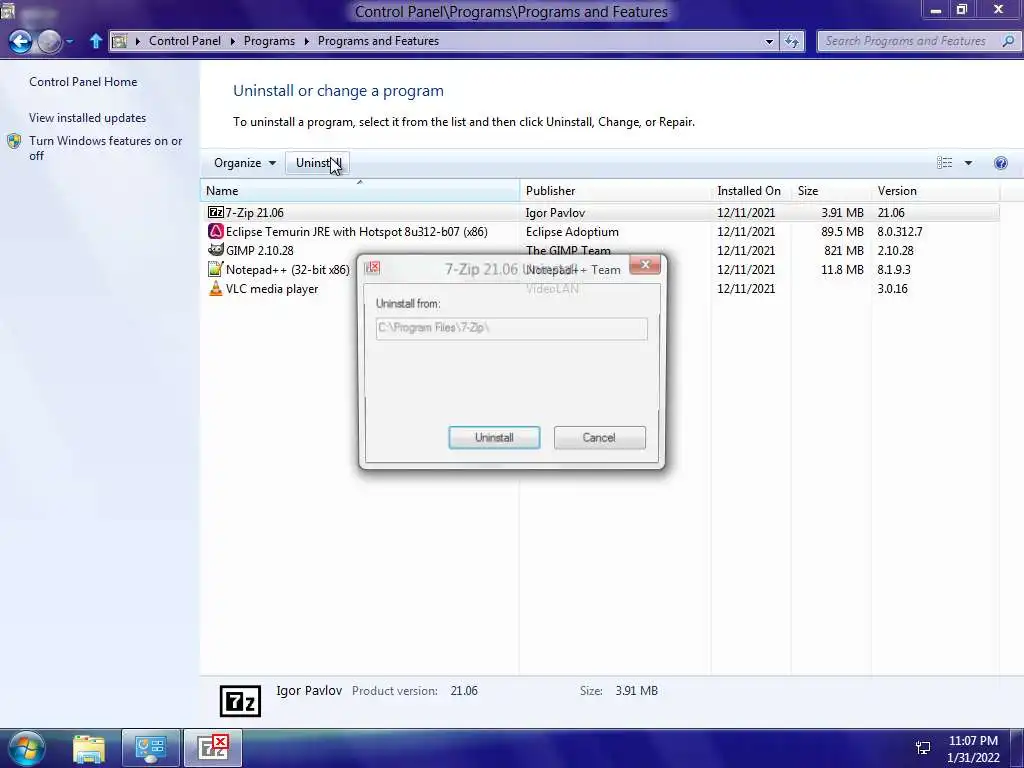Click the 7-Zip icon in list

216,212
